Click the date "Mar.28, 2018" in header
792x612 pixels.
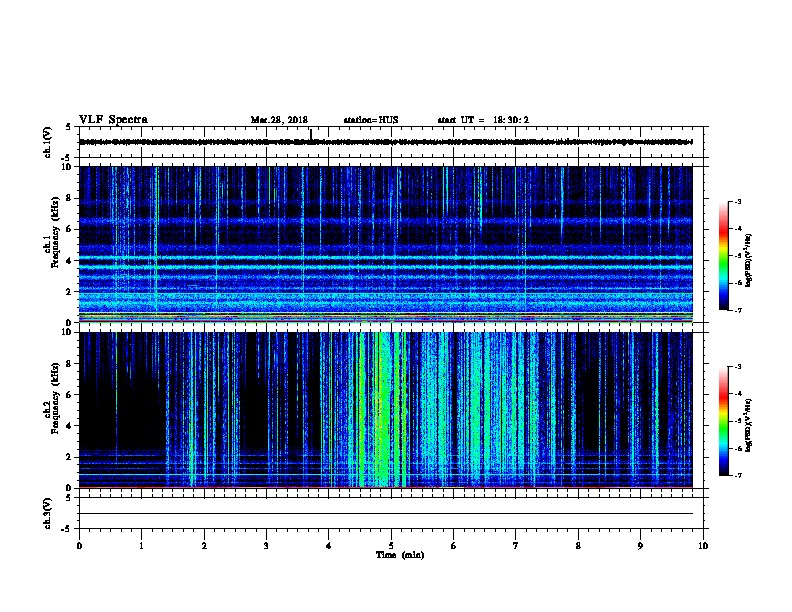(x=279, y=120)
